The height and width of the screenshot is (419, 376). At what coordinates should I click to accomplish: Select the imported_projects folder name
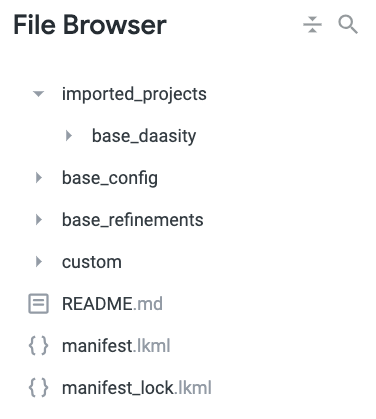click(134, 94)
